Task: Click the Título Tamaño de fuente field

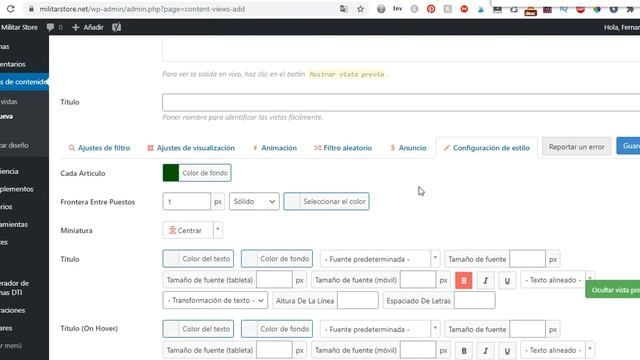Action: (527, 259)
